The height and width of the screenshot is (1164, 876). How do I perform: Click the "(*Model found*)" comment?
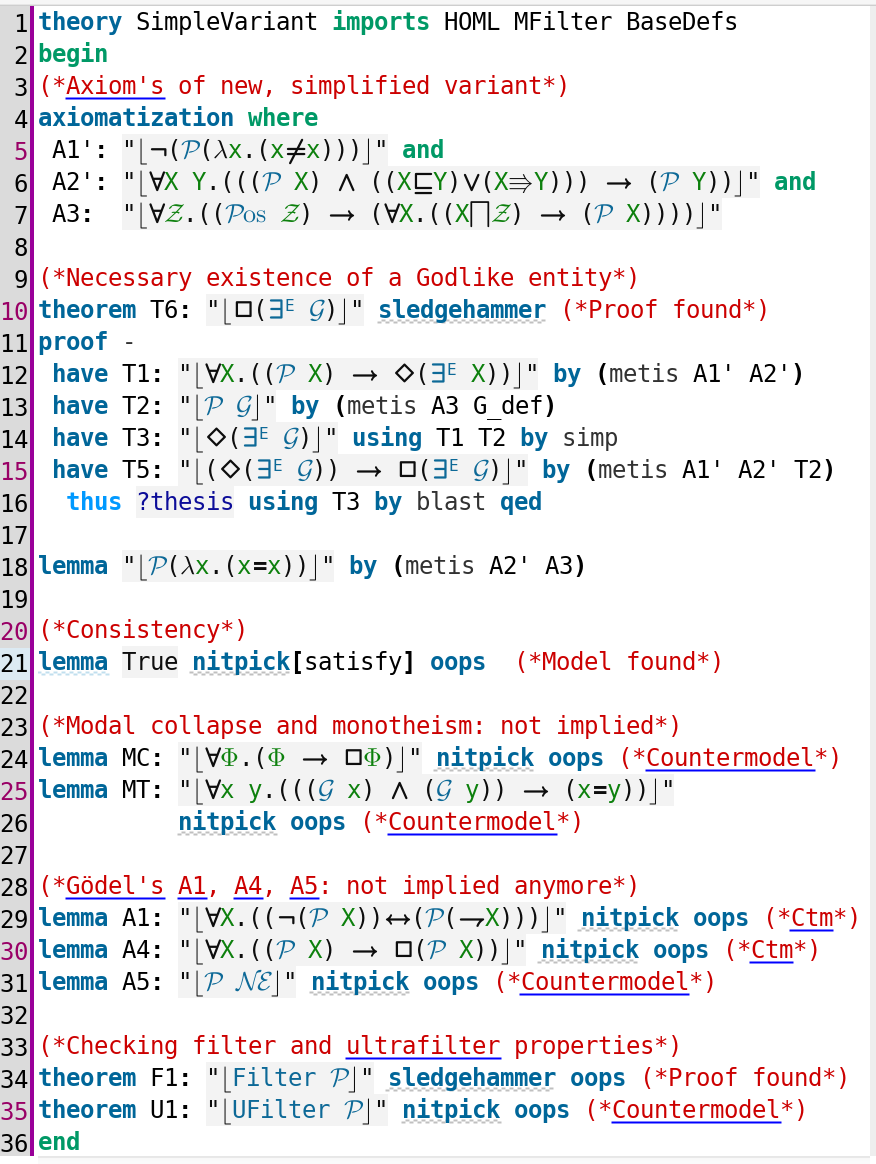(x=618, y=661)
